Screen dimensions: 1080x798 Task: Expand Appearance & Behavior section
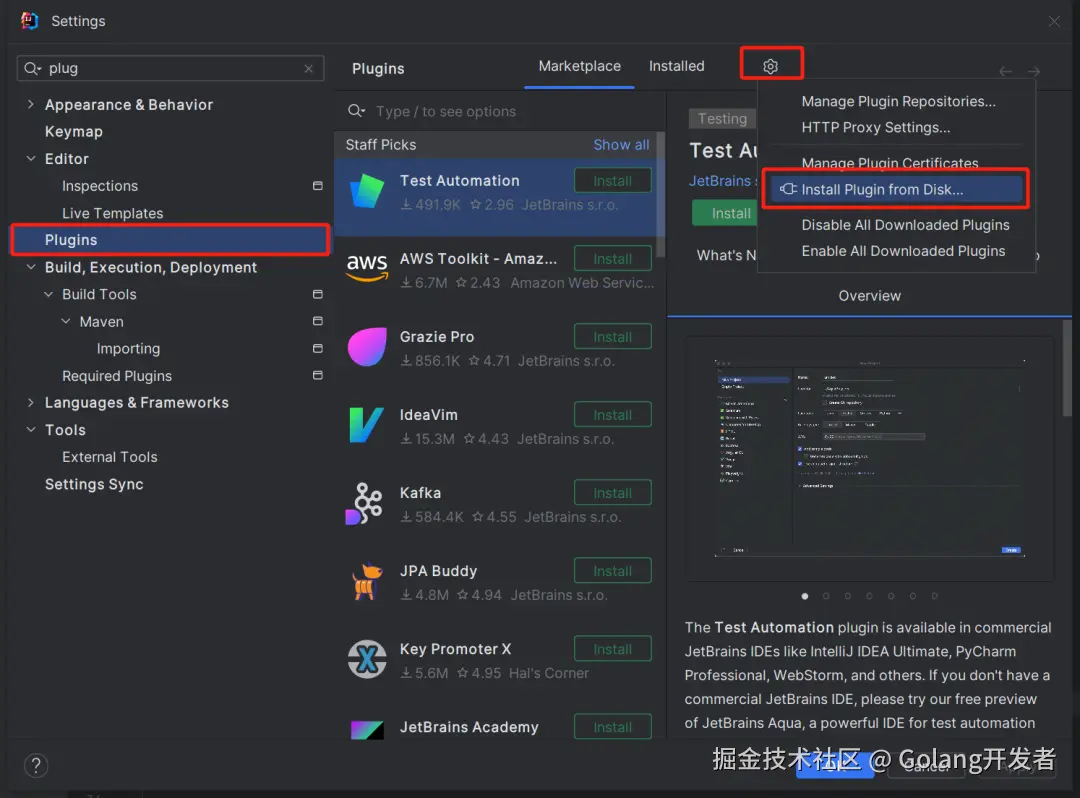tap(30, 104)
